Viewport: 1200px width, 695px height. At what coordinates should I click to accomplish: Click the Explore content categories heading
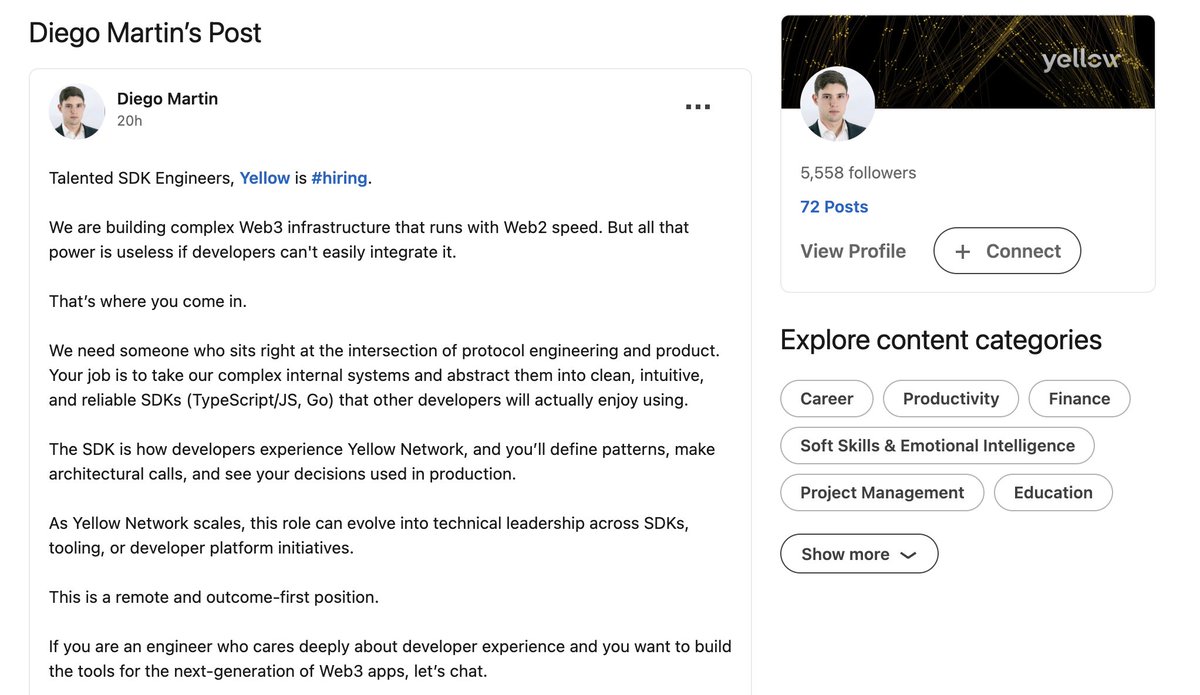941,340
